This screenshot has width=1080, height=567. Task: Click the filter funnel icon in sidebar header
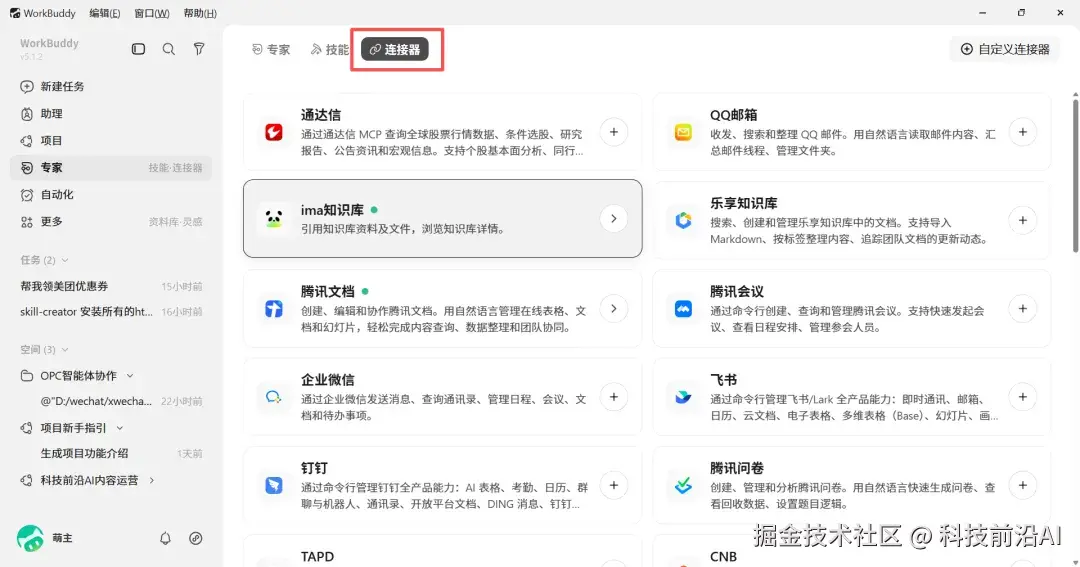tap(199, 49)
